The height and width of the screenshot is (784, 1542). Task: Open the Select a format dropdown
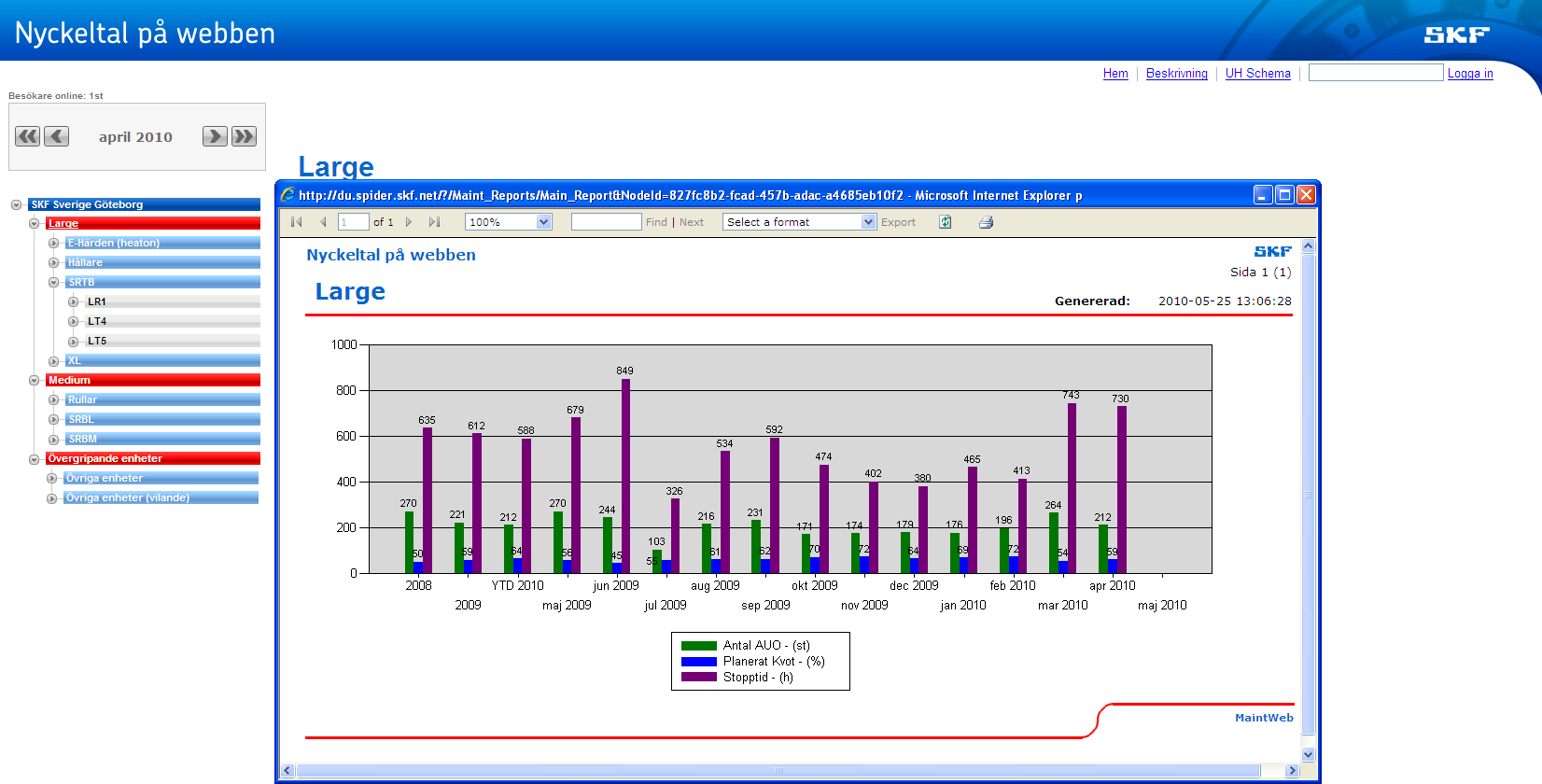(868, 222)
